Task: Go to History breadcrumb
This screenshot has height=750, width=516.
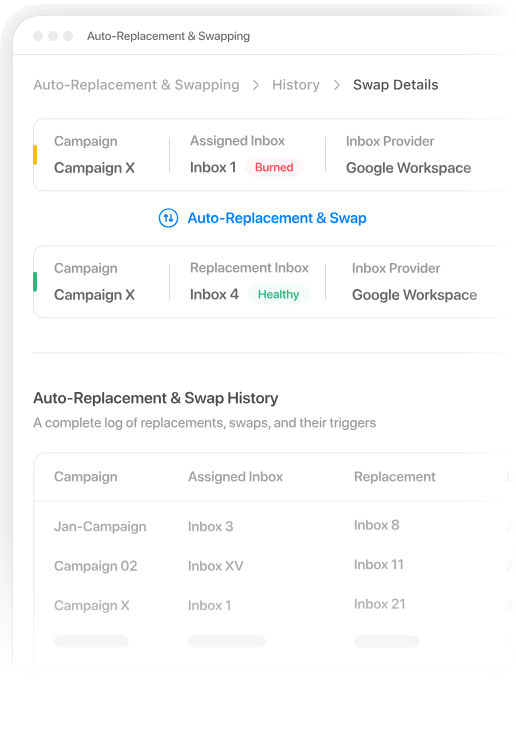Action: pyautogui.click(x=296, y=85)
